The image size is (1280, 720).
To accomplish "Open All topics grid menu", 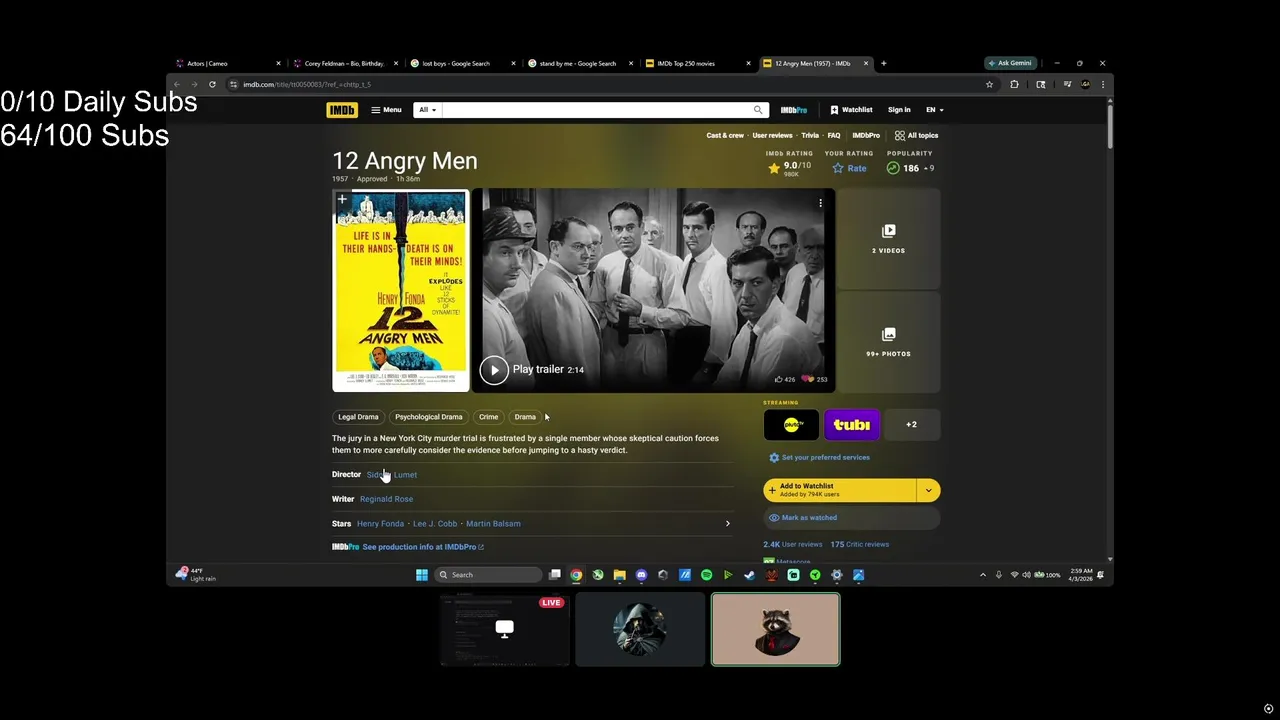I will [x=916, y=135].
